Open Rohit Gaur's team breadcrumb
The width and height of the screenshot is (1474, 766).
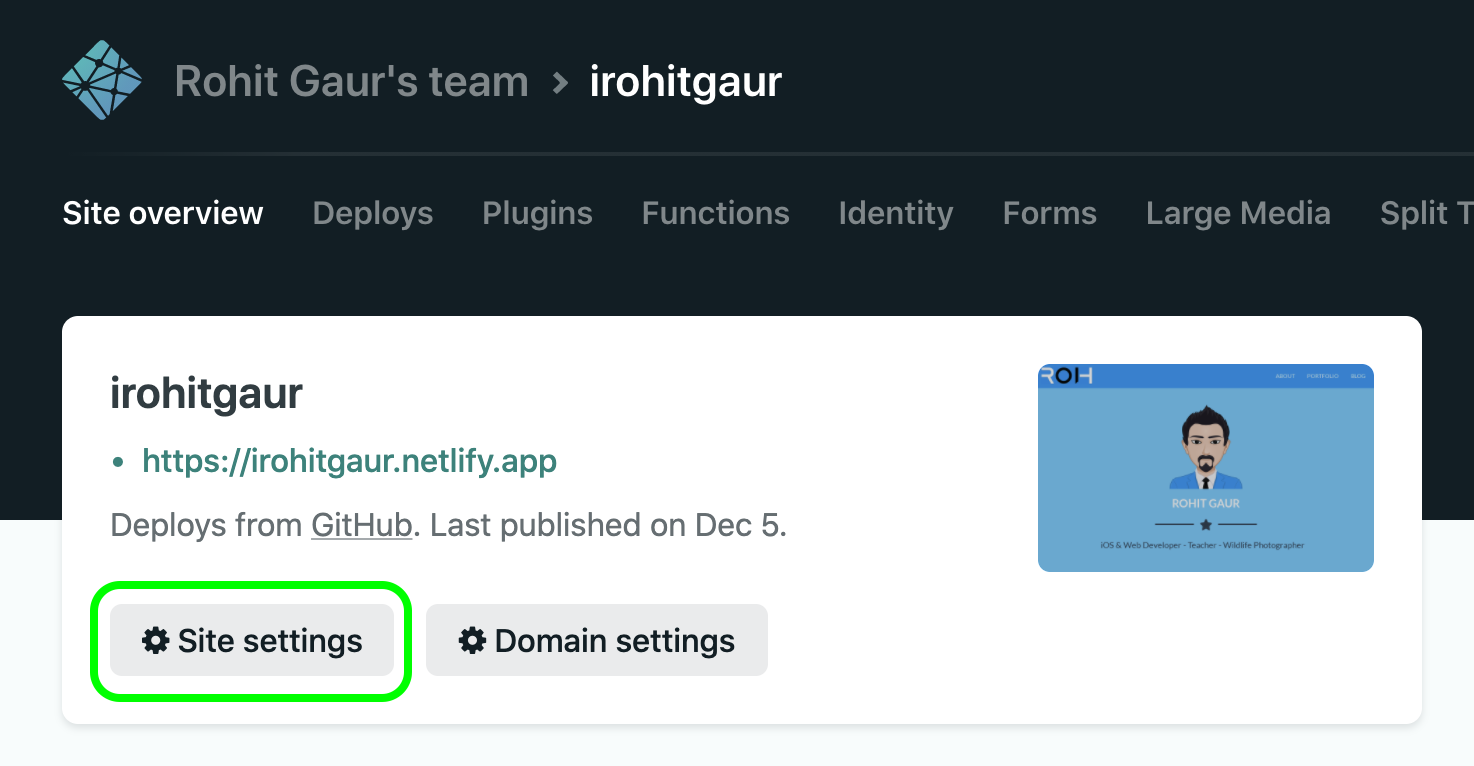(x=351, y=81)
